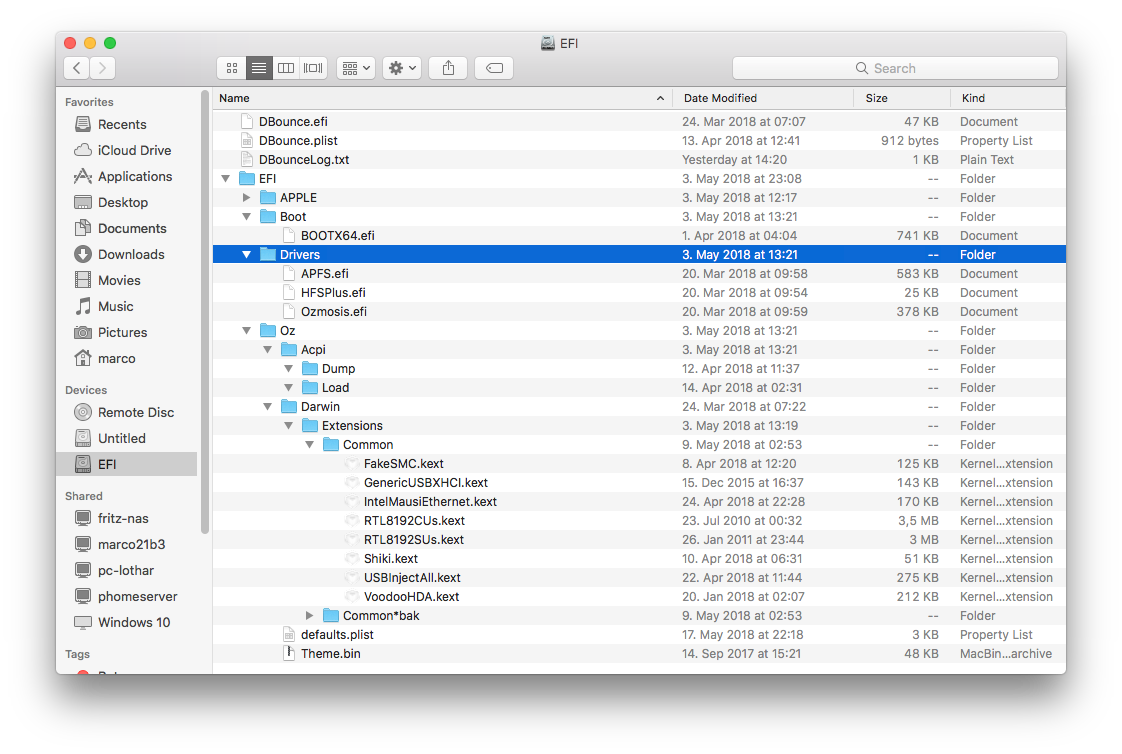The width and height of the screenshot is (1122, 754).
Task: Select the HFSPlus.efi file
Action: 639,293
